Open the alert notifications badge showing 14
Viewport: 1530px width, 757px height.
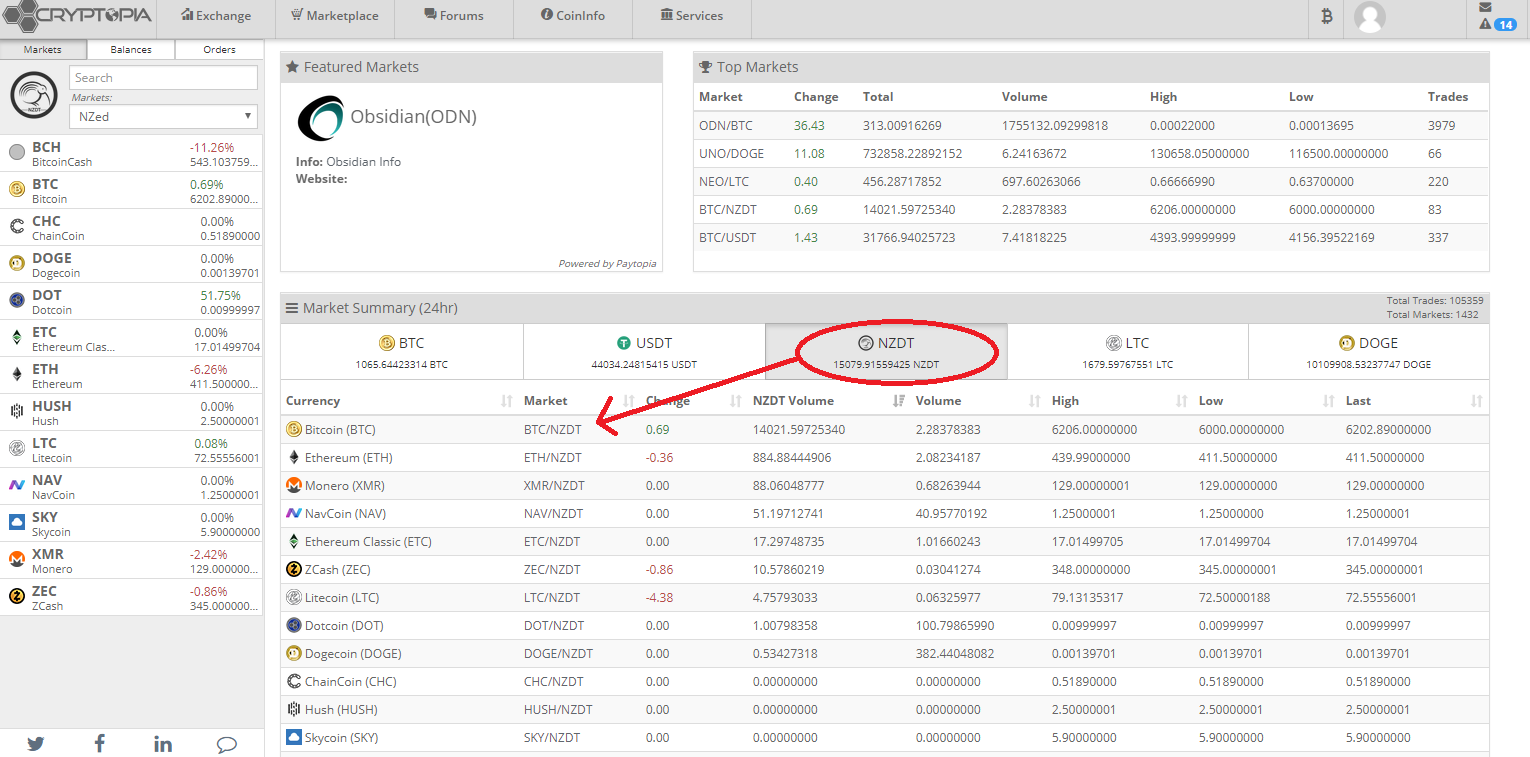[1505, 24]
